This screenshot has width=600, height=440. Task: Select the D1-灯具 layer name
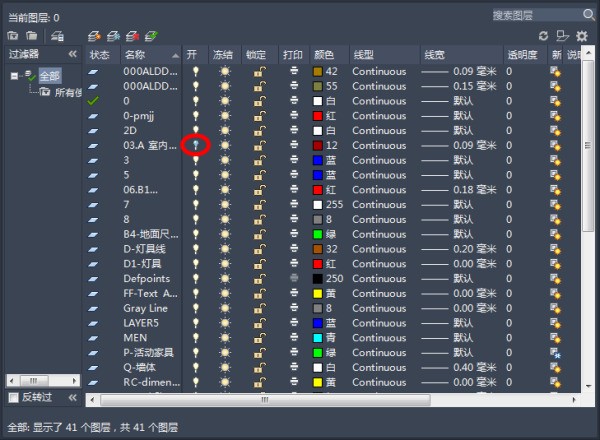coord(142,264)
